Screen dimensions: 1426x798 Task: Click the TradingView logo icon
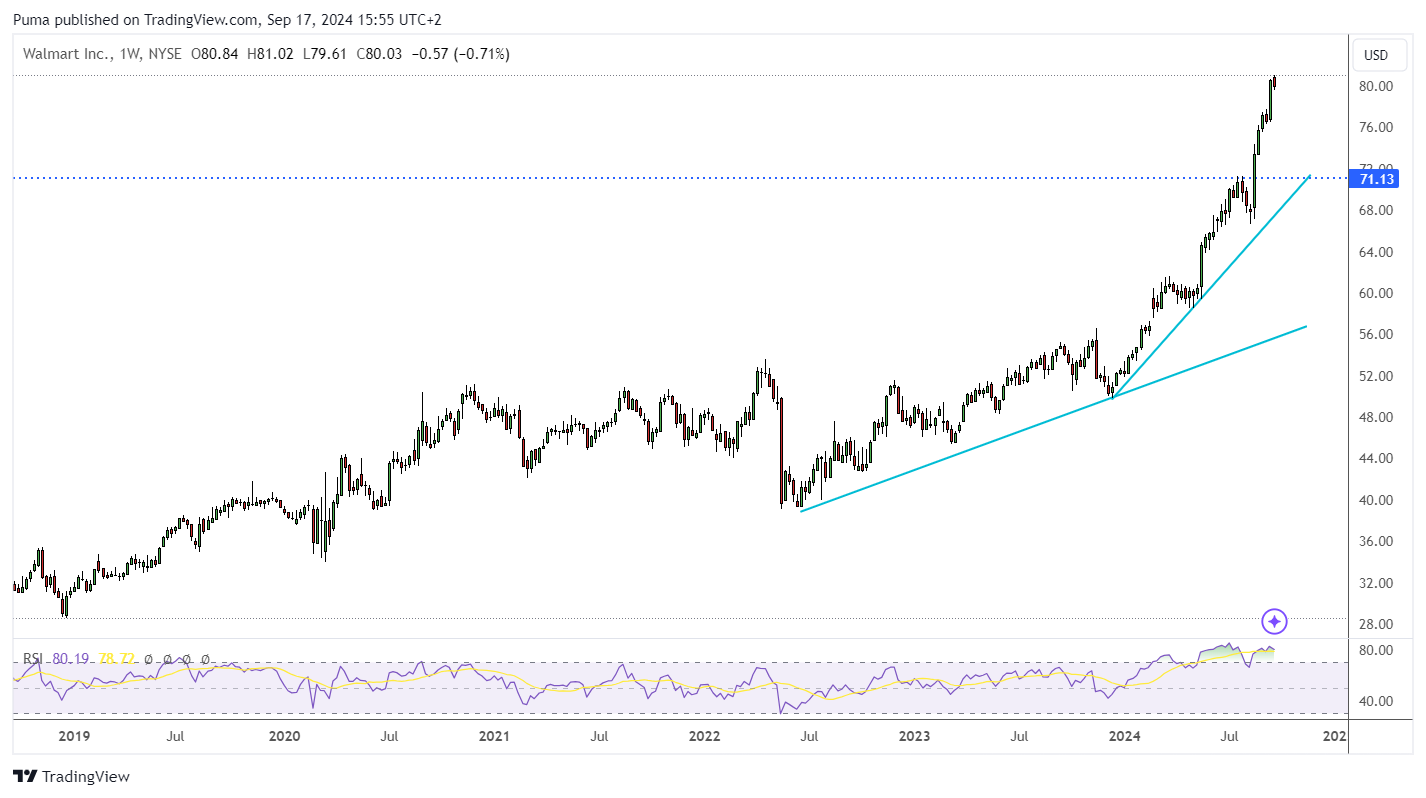click(25, 776)
